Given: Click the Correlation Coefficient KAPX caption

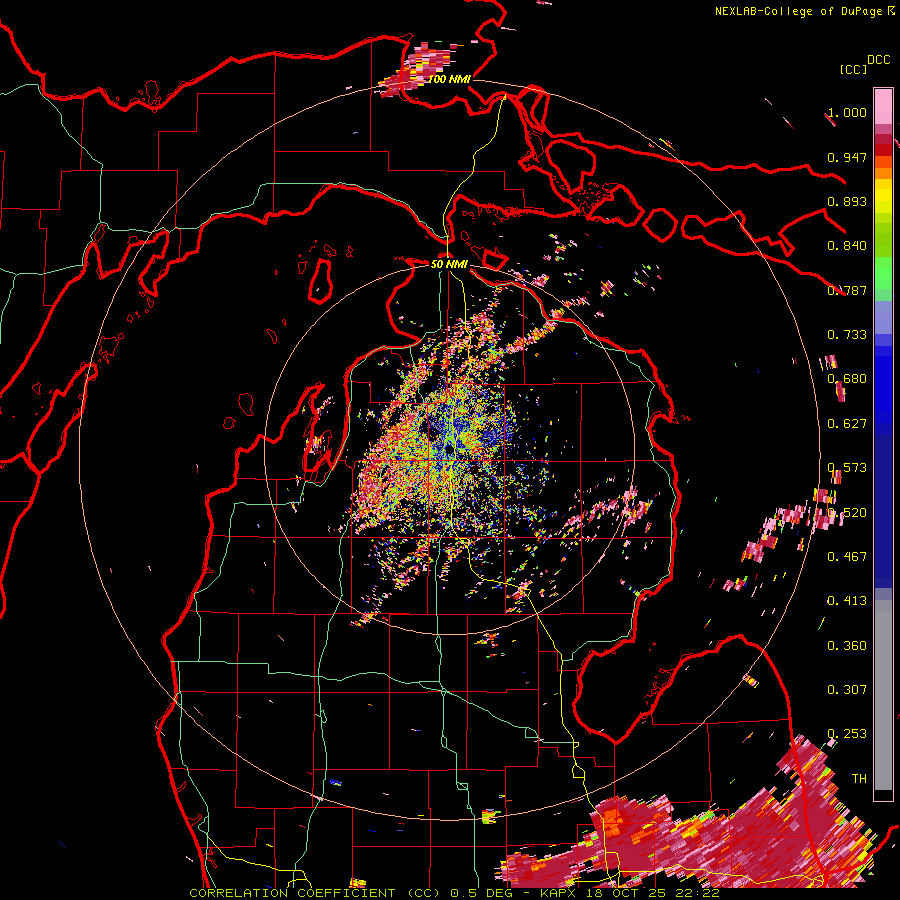Looking at the screenshot, I should (x=454, y=893).
